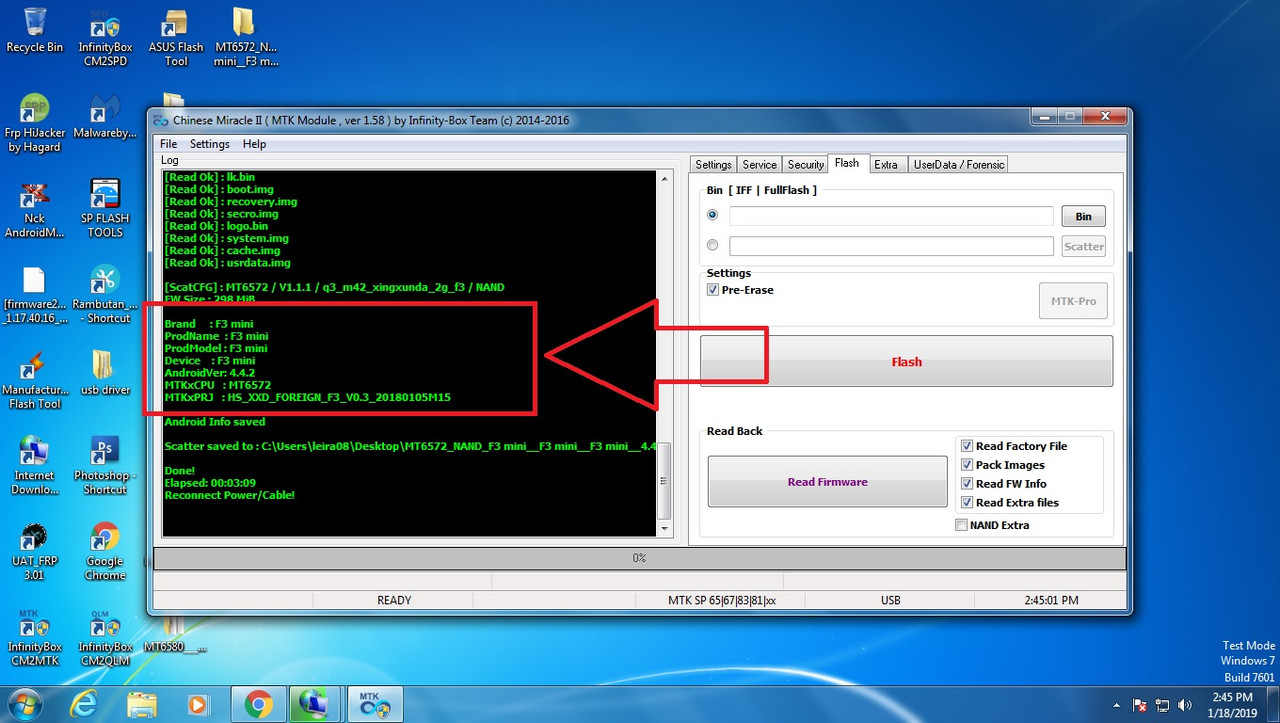Click the 0% progress bar
1280x723 pixels.
click(x=640, y=558)
